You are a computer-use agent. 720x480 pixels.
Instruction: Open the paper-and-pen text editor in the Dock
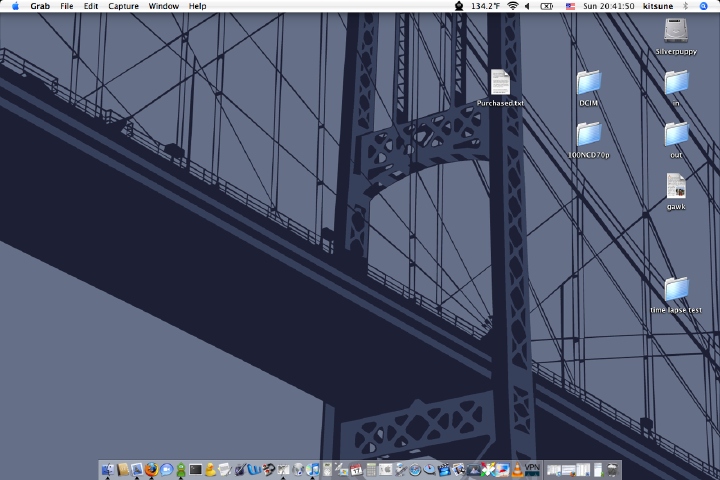coord(225,470)
